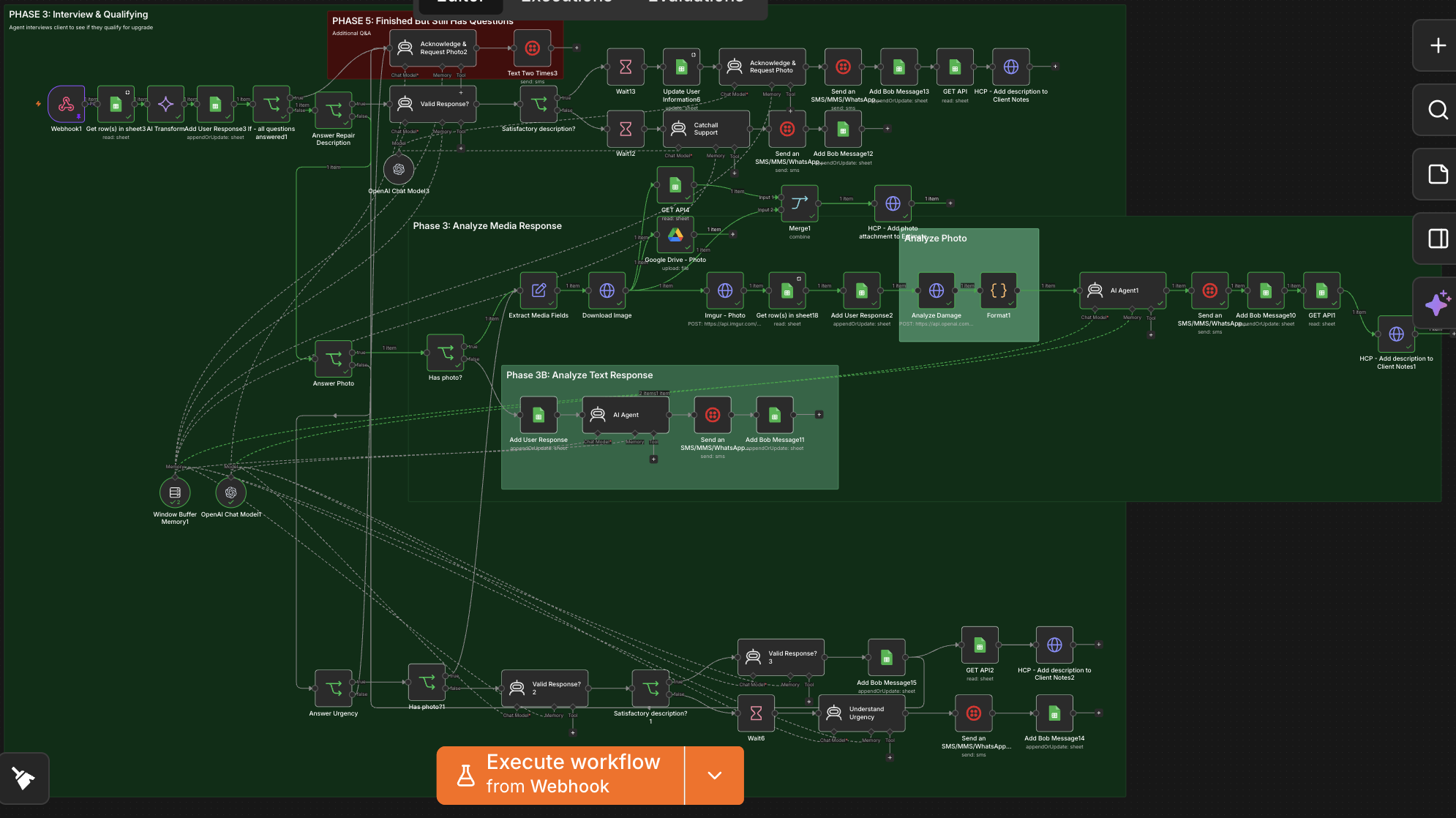Open the GET API2 sheet node
Image resolution: width=1456 pixels, height=818 pixels.
(980, 645)
